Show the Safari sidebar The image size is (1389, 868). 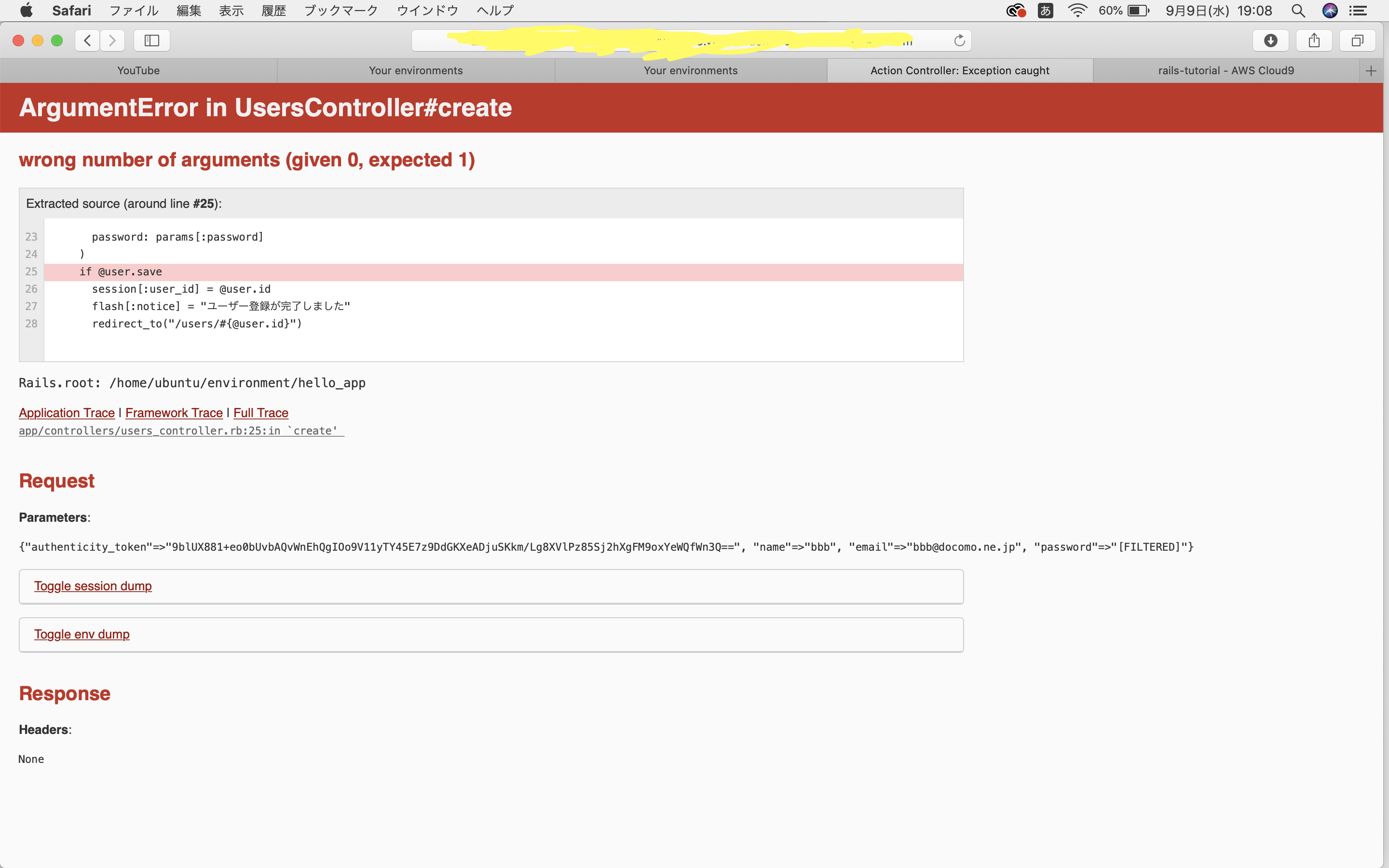[151, 40]
